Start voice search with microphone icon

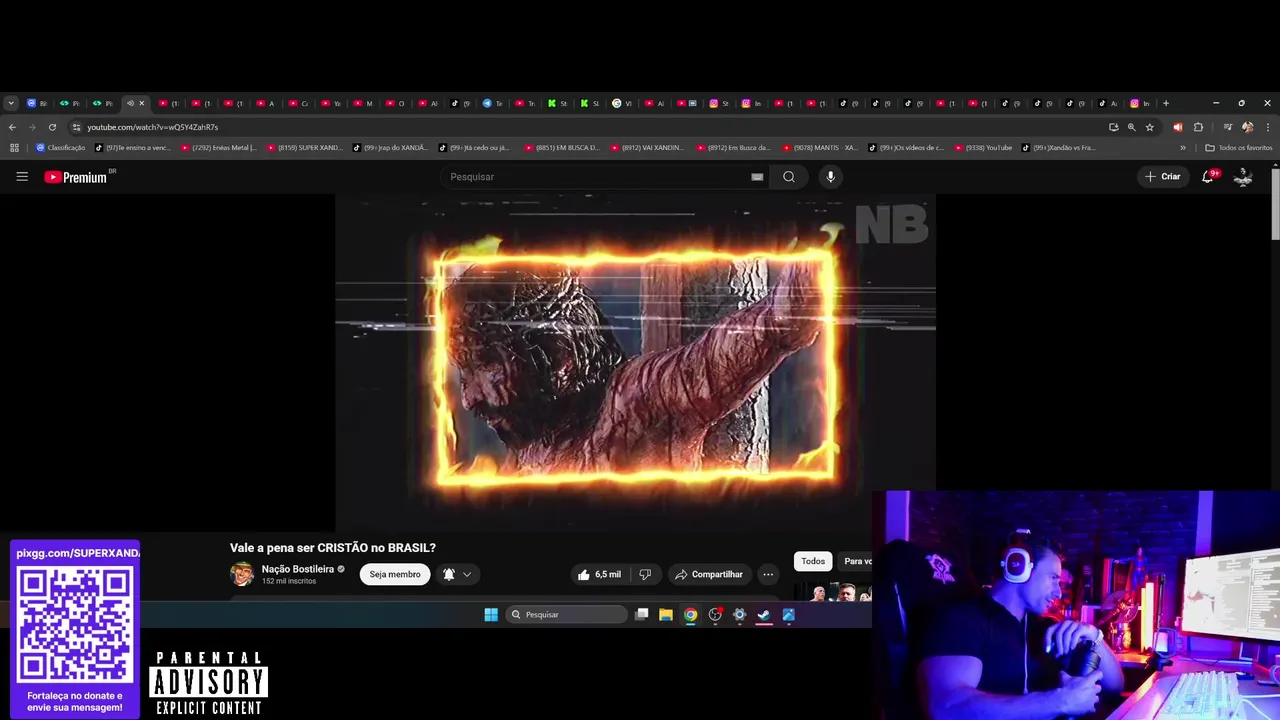point(830,177)
